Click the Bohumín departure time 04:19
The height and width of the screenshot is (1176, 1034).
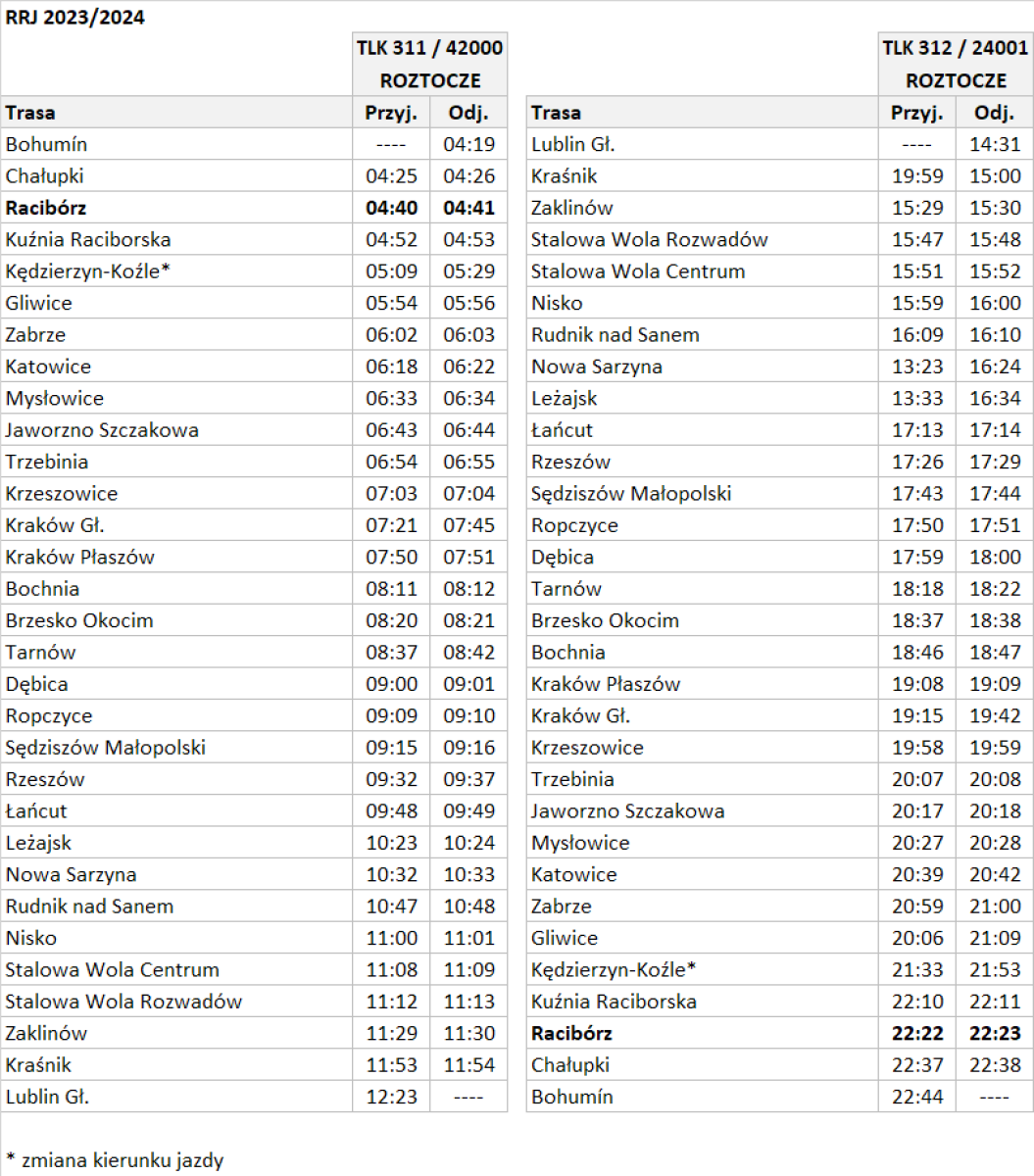pyautogui.click(x=468, y=144)
